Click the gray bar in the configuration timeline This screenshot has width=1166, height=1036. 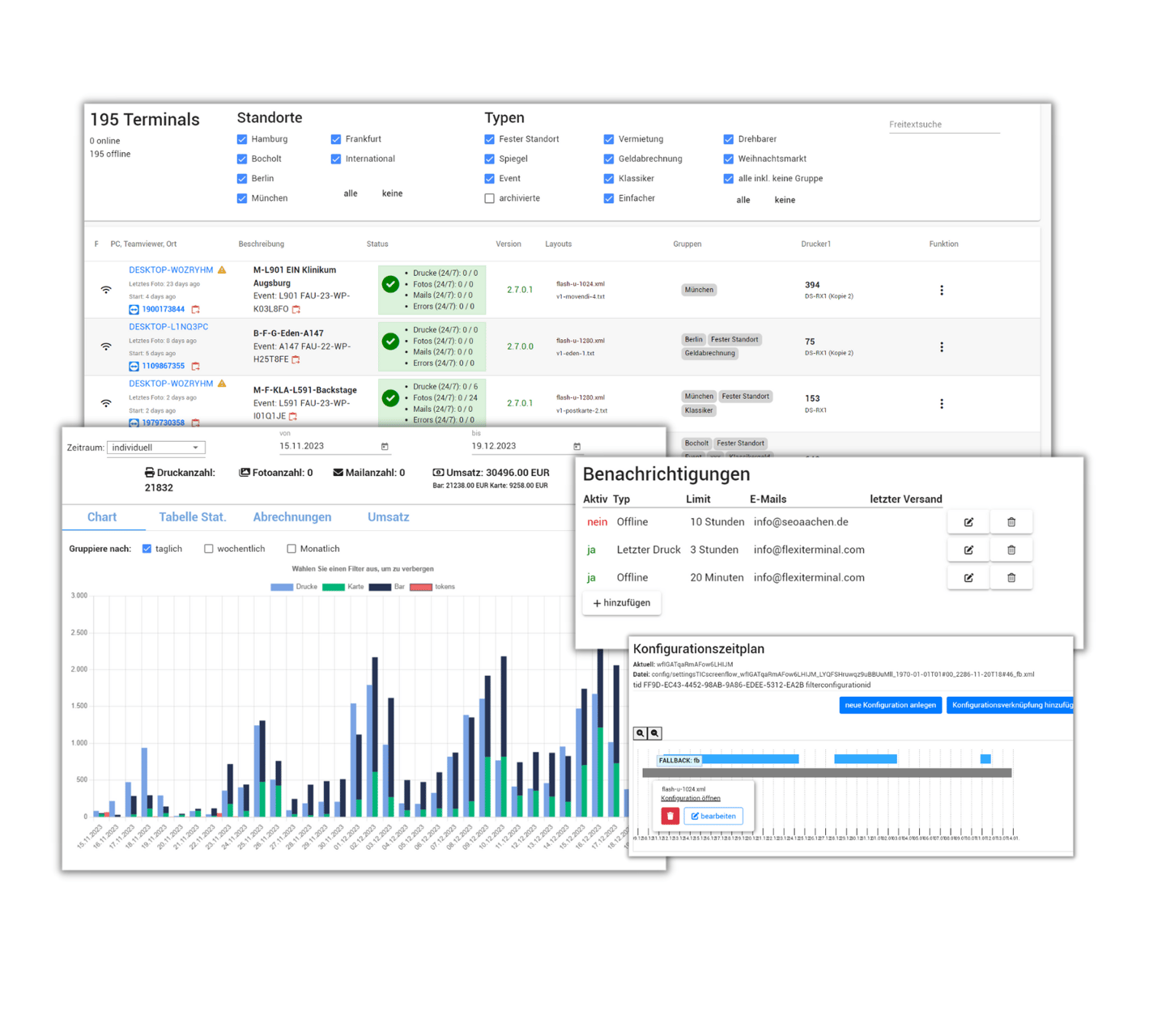pos(827,773)
